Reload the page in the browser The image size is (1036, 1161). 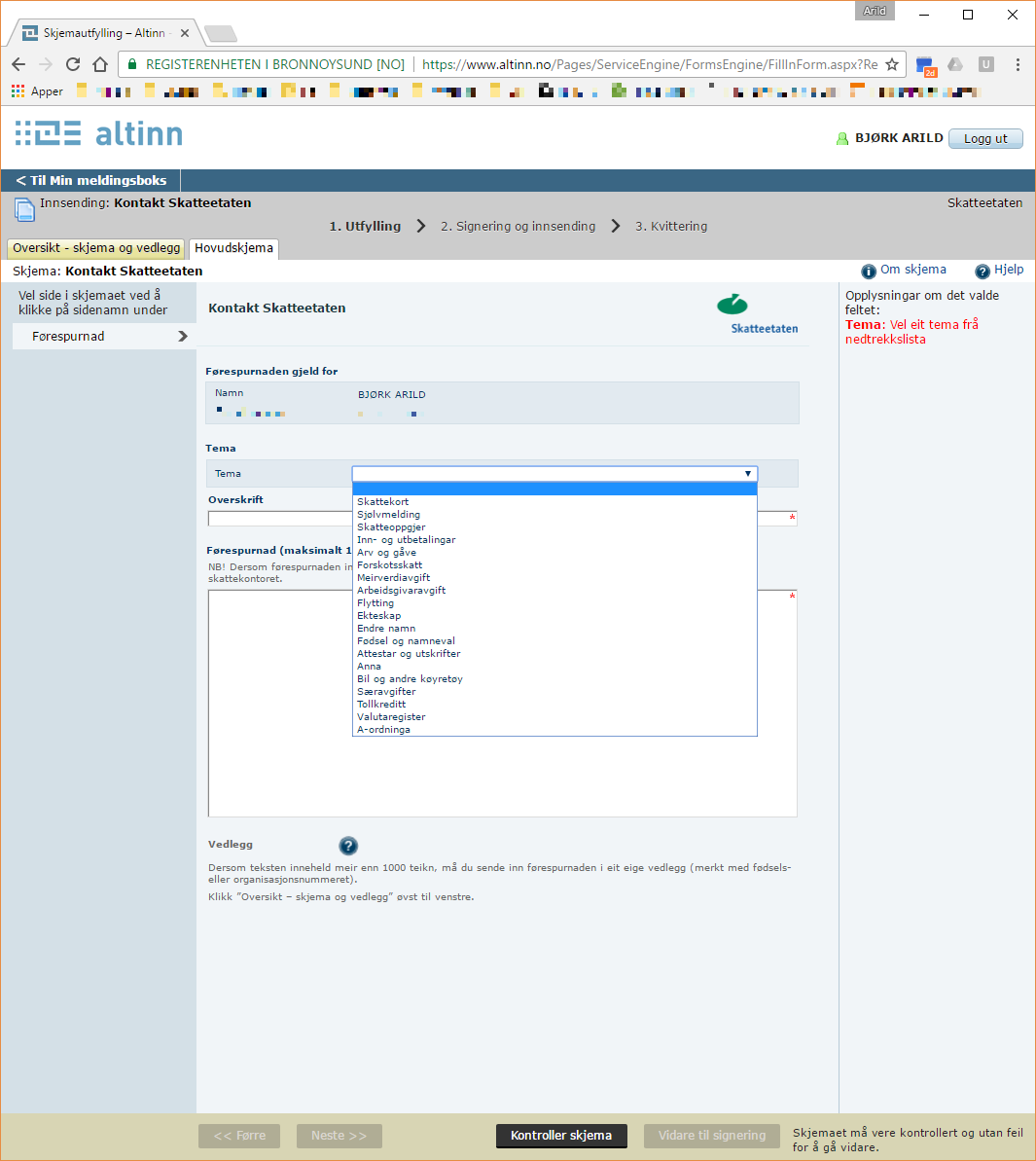[73, 64]
